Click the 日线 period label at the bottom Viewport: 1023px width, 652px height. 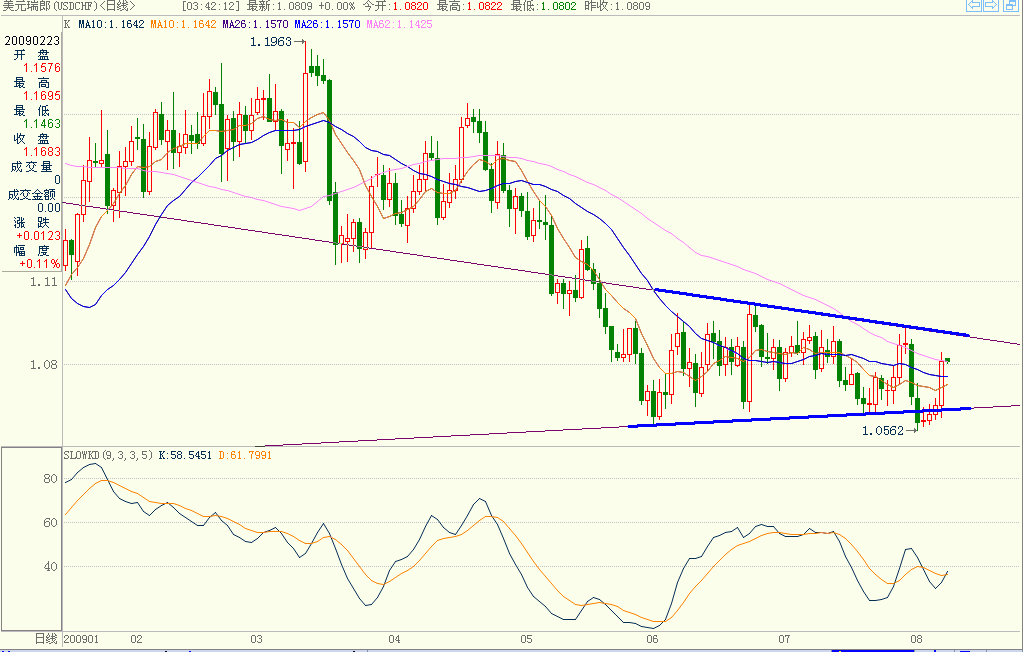[x=46, y=639]
